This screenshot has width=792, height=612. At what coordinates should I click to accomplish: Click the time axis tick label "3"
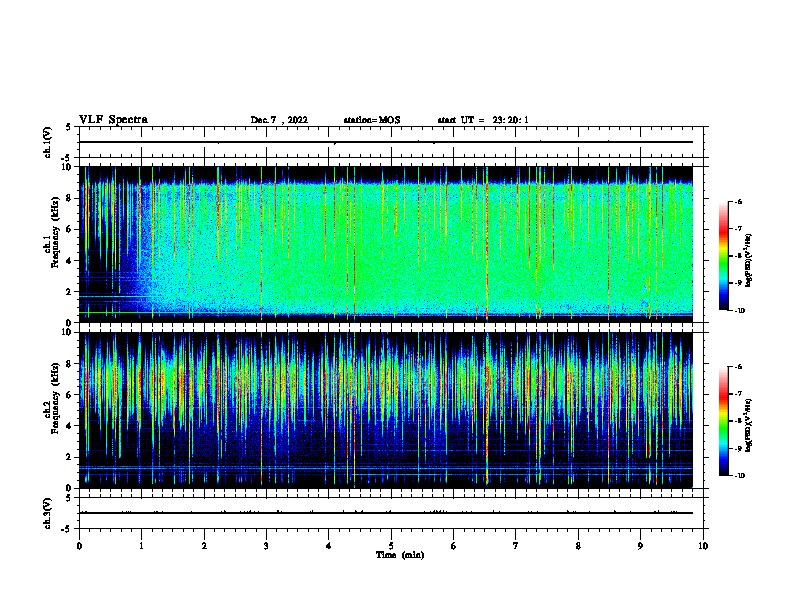(266, 546)
